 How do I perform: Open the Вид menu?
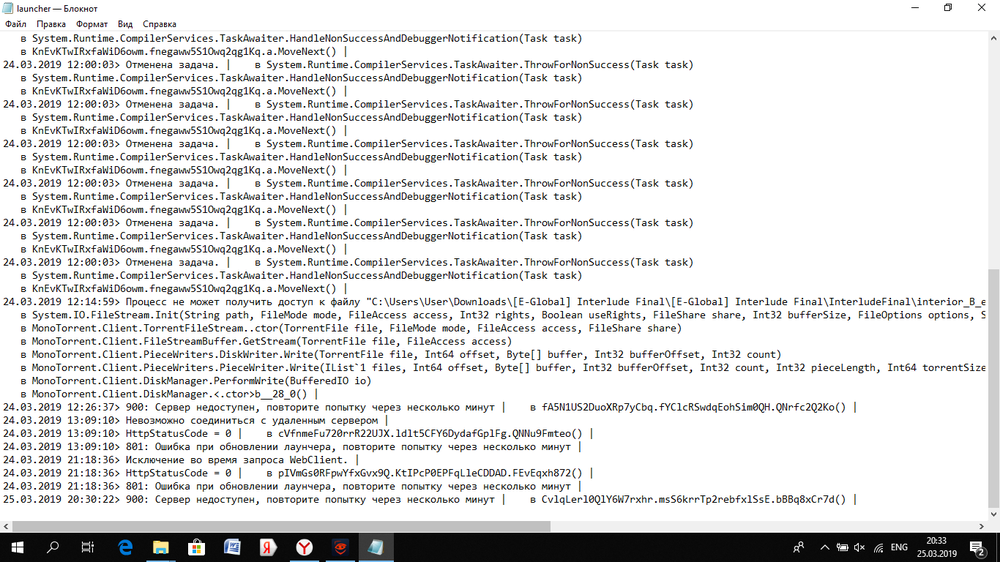tap(125, 22)
